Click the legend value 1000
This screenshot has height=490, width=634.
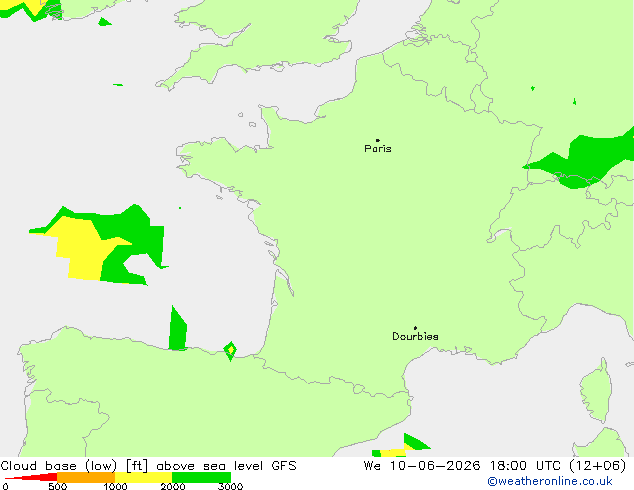click(x=115, y=486)
